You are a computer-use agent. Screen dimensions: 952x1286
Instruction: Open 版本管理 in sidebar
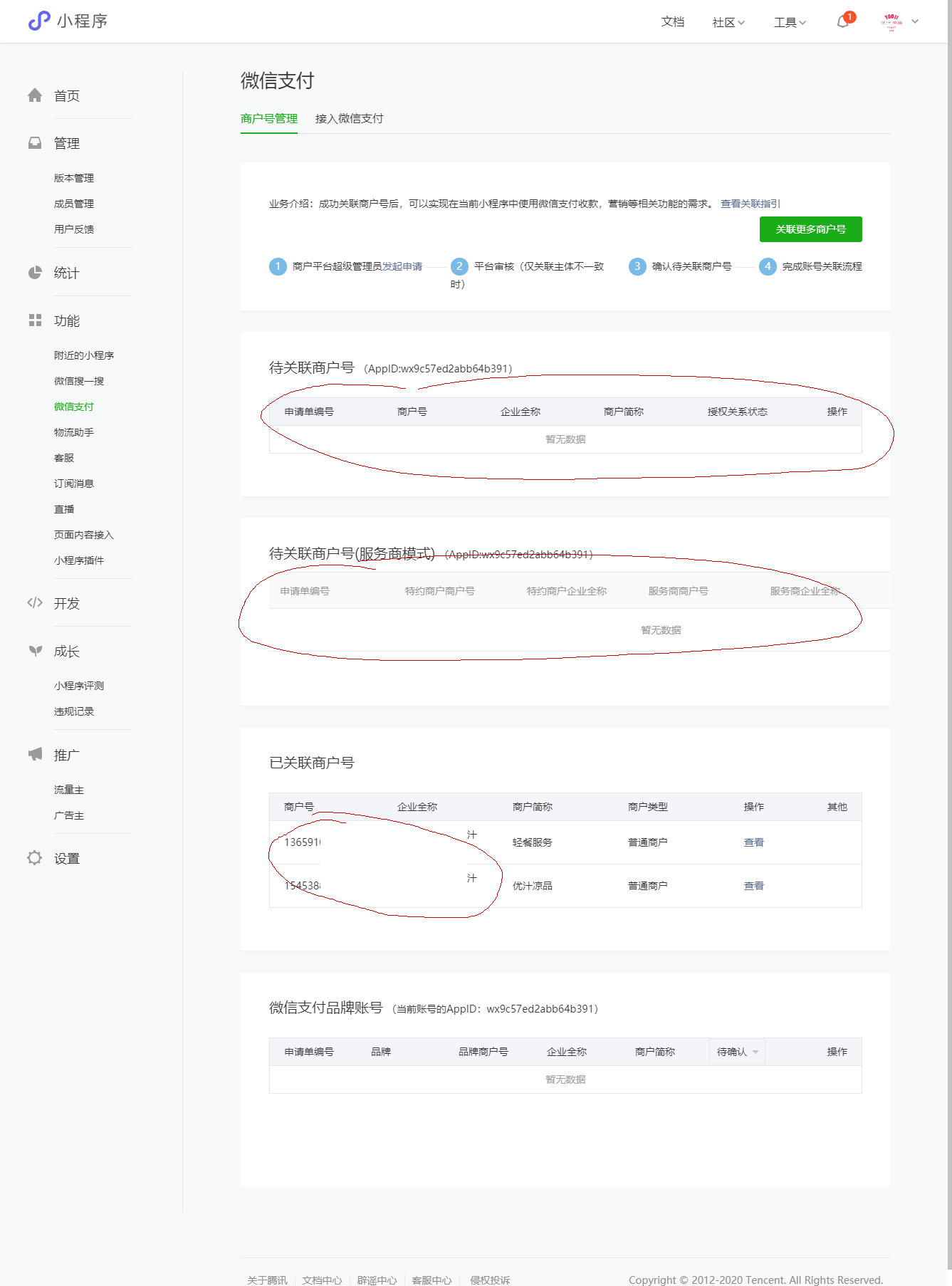coord(74,178)
